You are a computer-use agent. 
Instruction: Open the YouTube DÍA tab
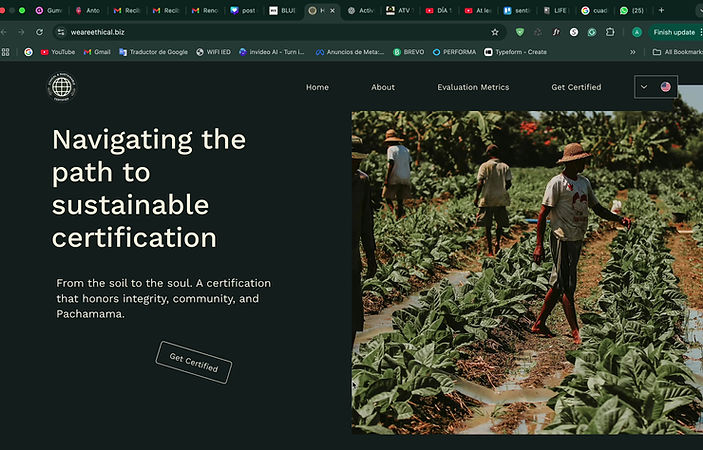pos(438,10)
